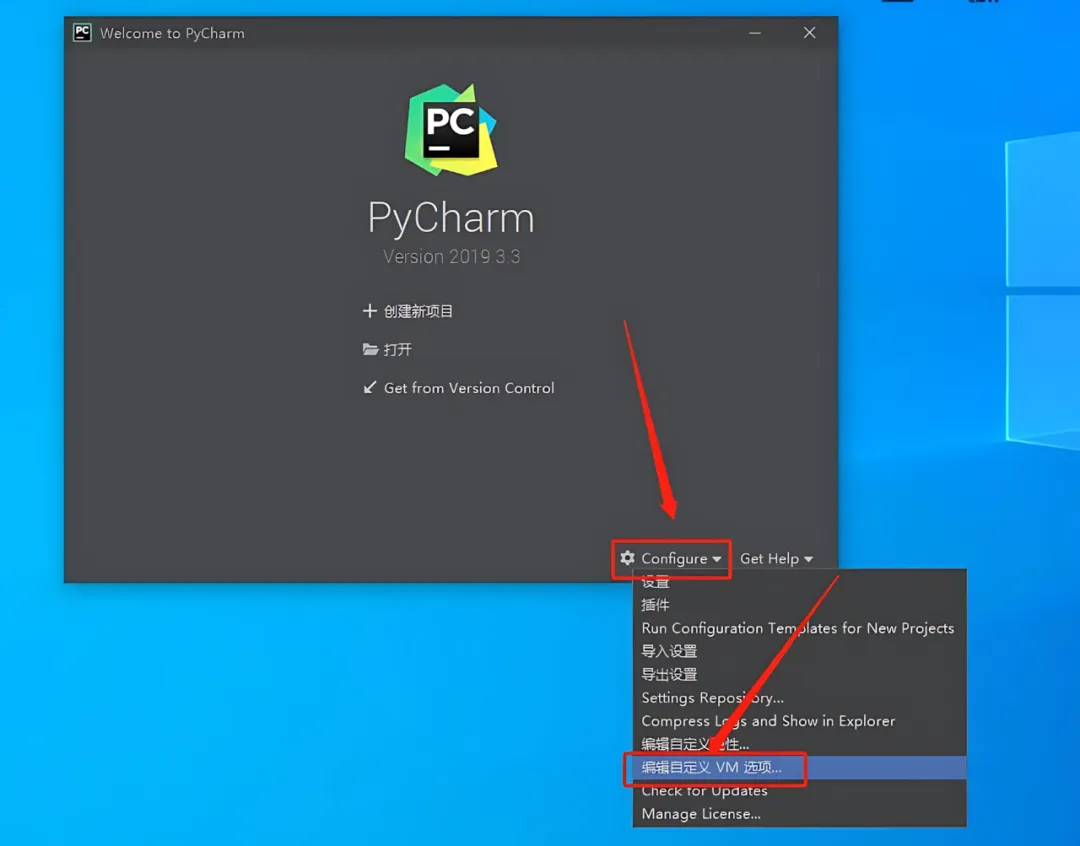
Task: Open Settings Repository menu entry
Action: click(799, 698)
